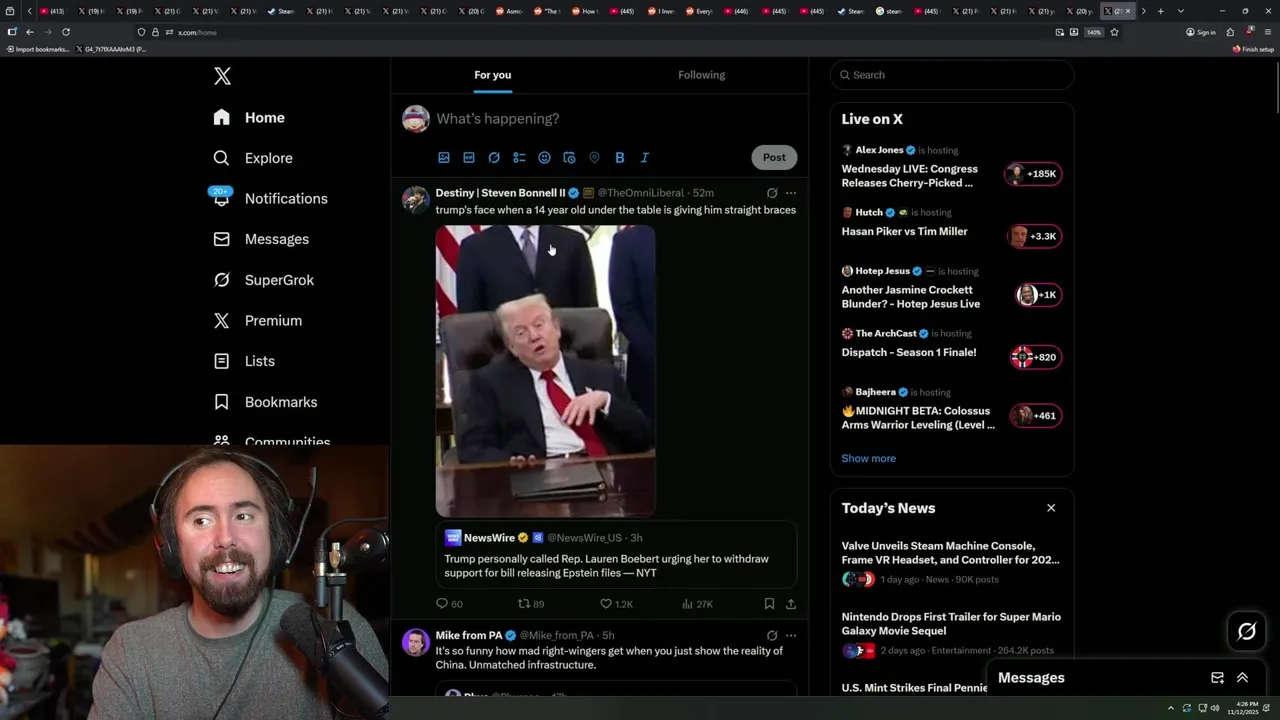Open the more menu on Mike from PA's post
The image size is (1280, 720).
[x=791, y=635]
